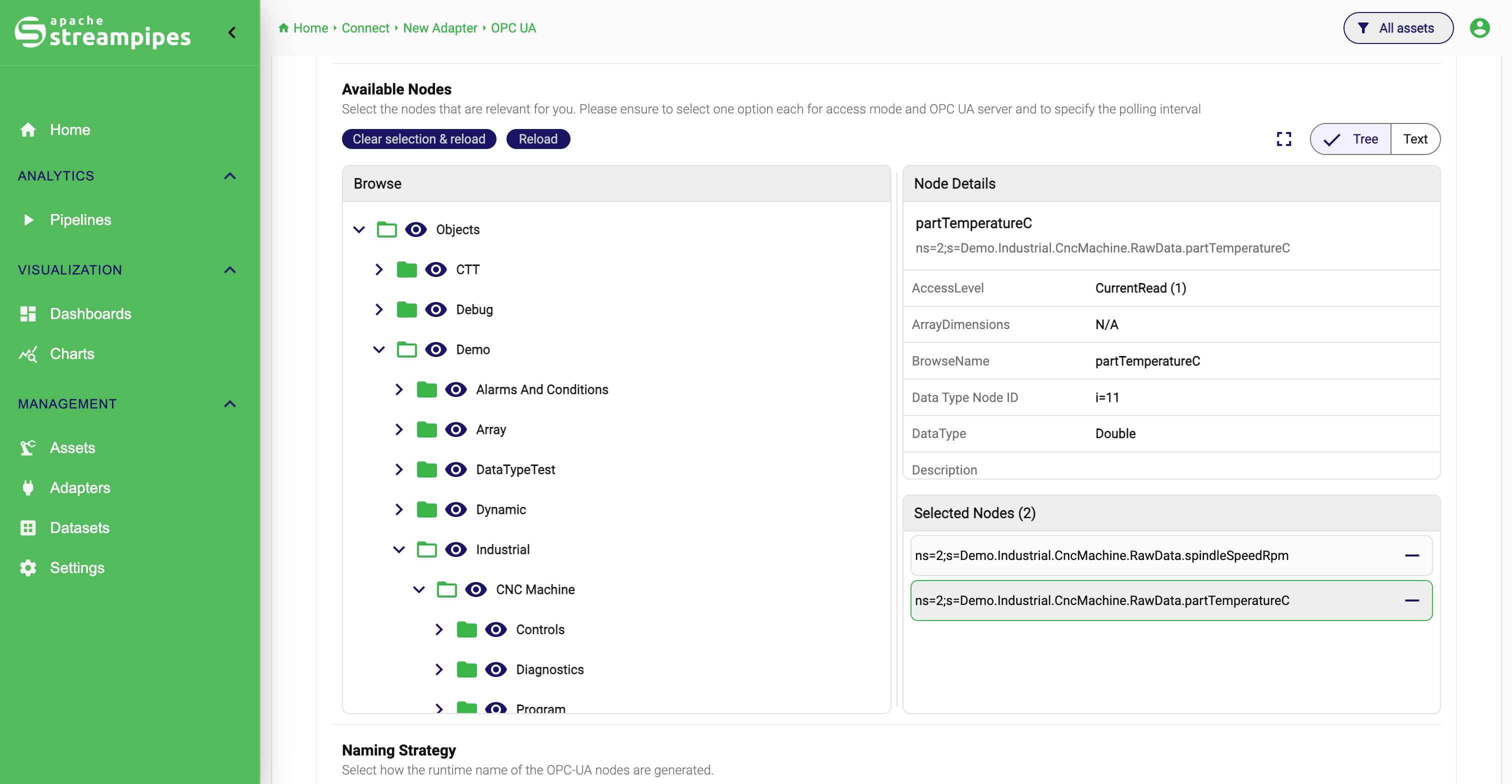Click the Array folder icon
This screenshot has width=1512, height=784.
426,429
